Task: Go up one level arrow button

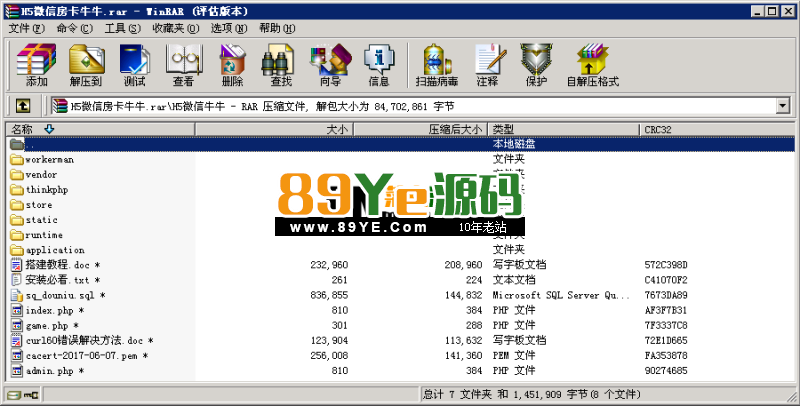Action: (x=22, y=106)
